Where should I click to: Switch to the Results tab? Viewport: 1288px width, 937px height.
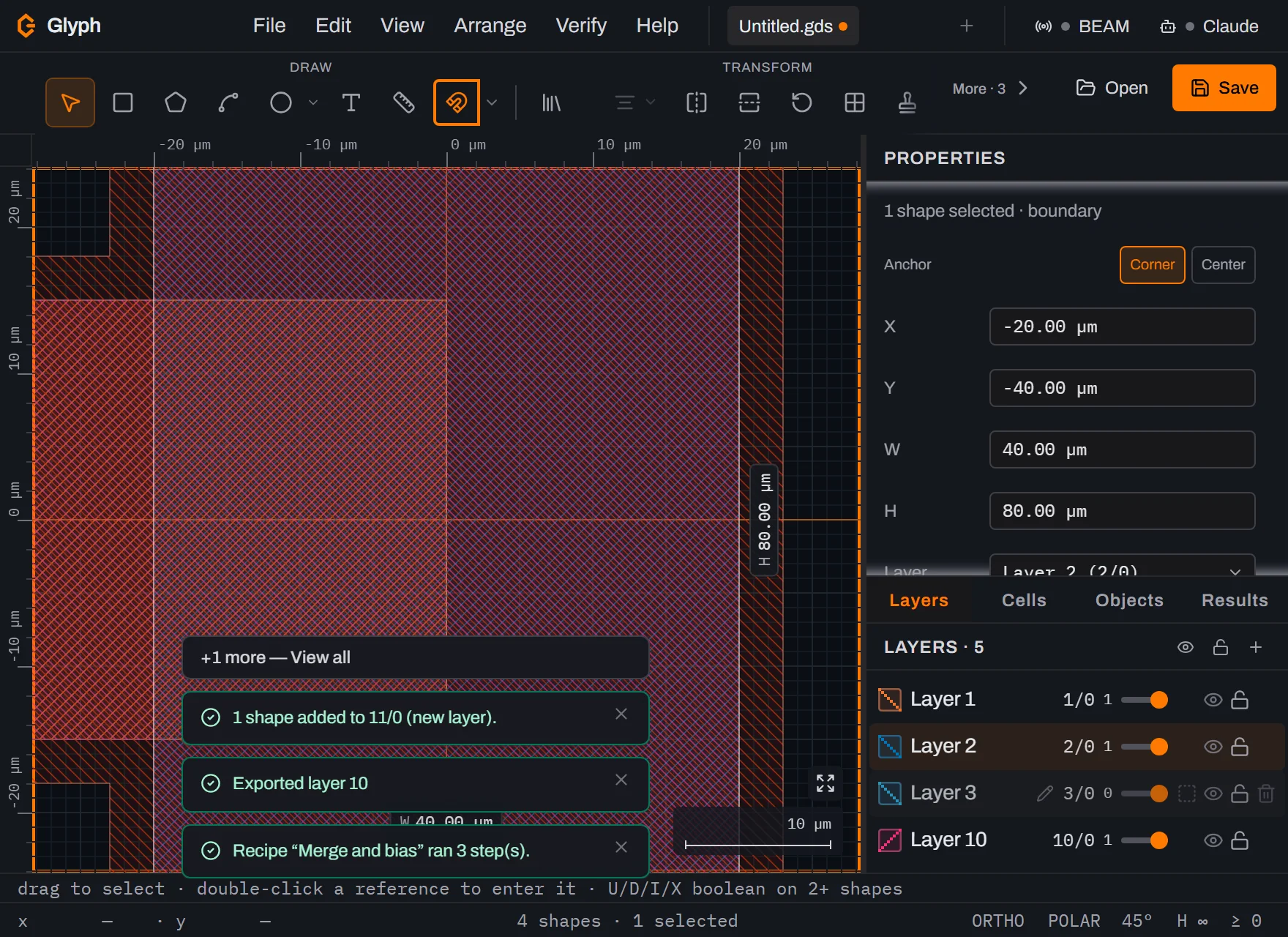pyautogui.click(x=1235, y=600)
